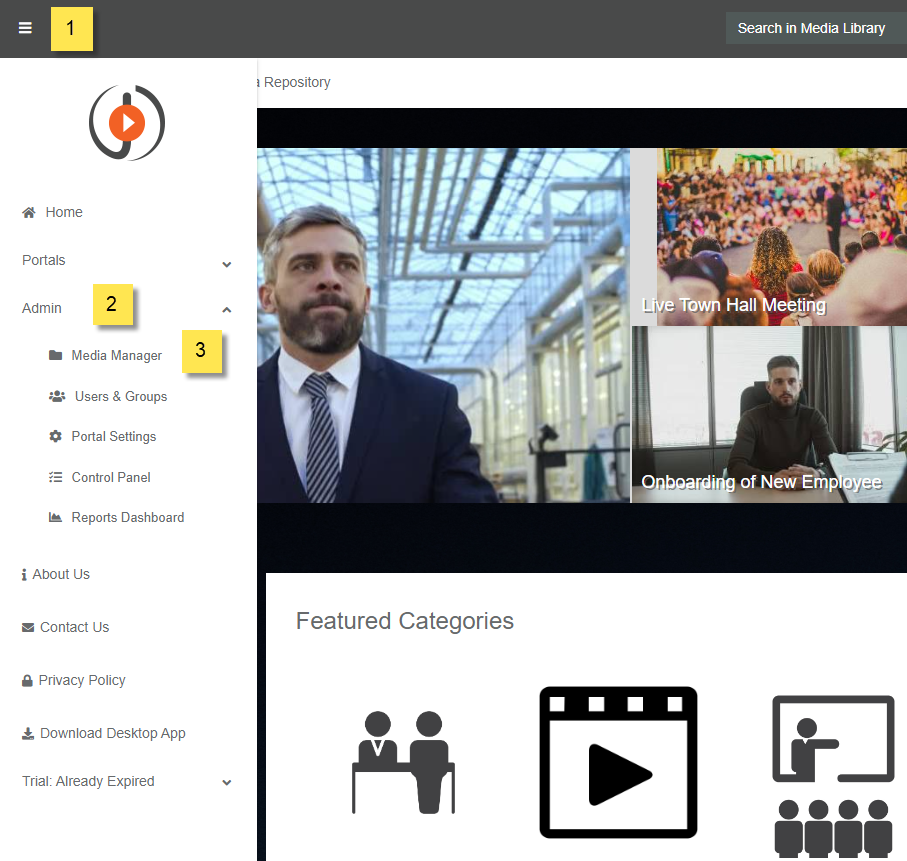
Task: Click the checklist icon beside Control Panel
Action: pyautogui.click(x=55, y=478)
